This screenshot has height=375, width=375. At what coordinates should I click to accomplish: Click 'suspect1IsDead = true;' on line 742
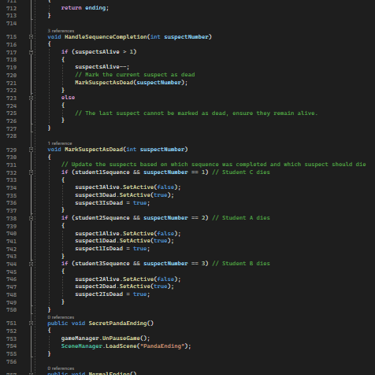(x=112, y=248)
